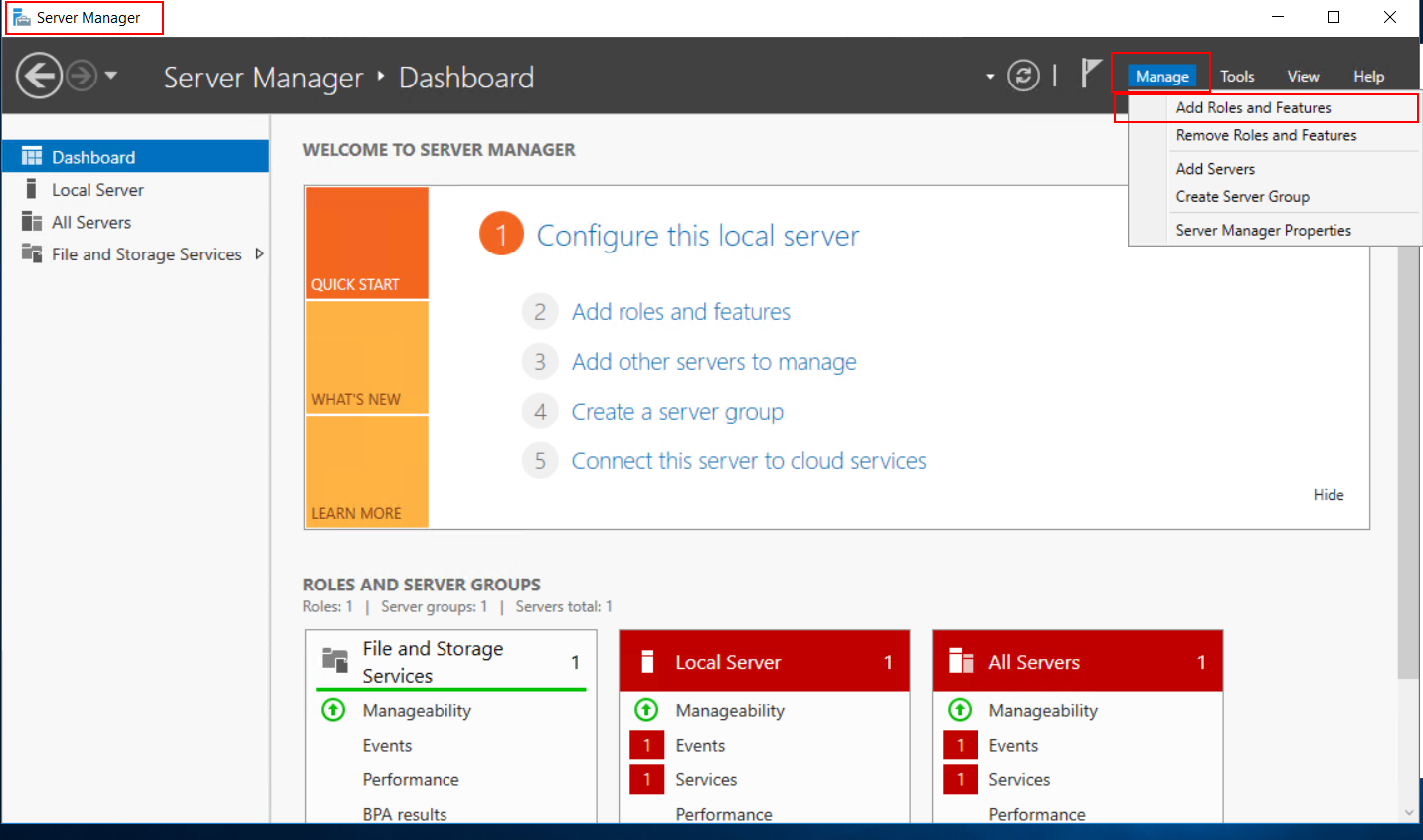Open the Manage menu

[x=1161, y=77]
